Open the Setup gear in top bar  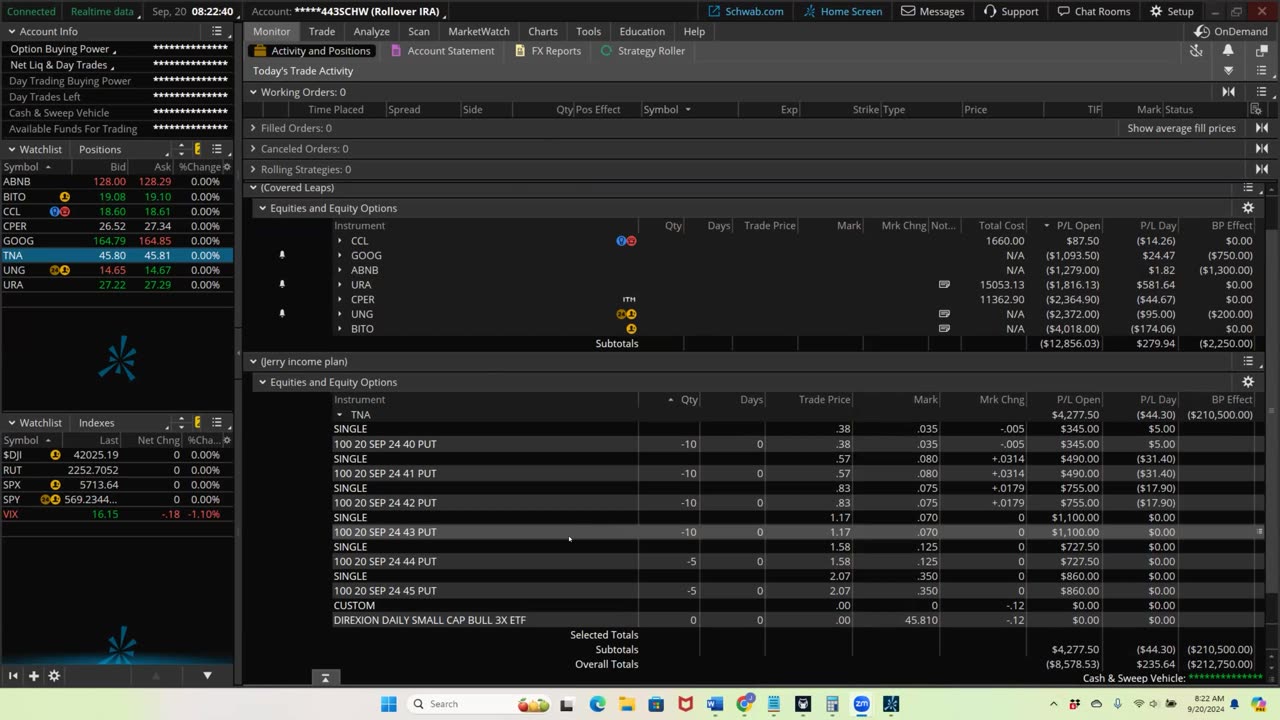pyautogui.click(x=1156, y=11)
